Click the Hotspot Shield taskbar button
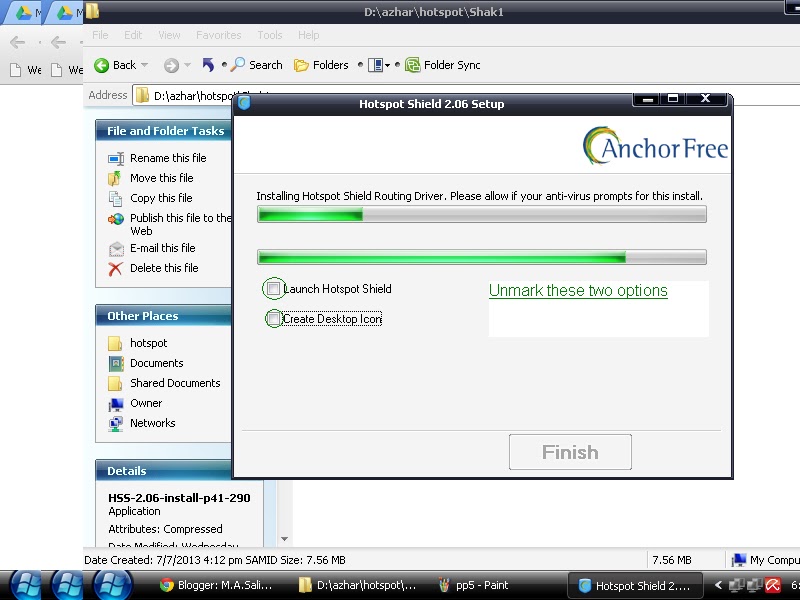 (635, 585)
